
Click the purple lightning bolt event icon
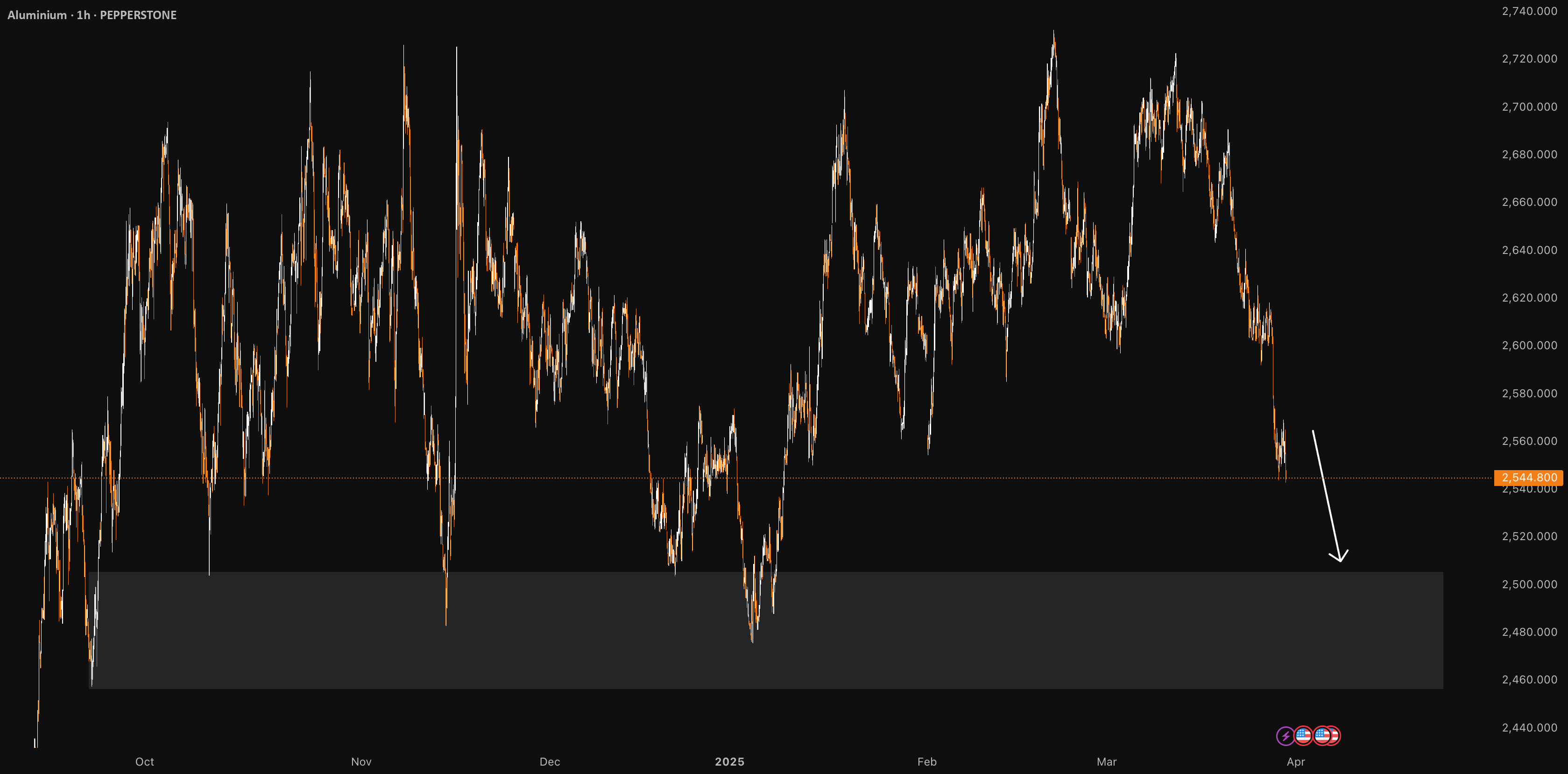pyautogui.click(x=1285, y=736)
